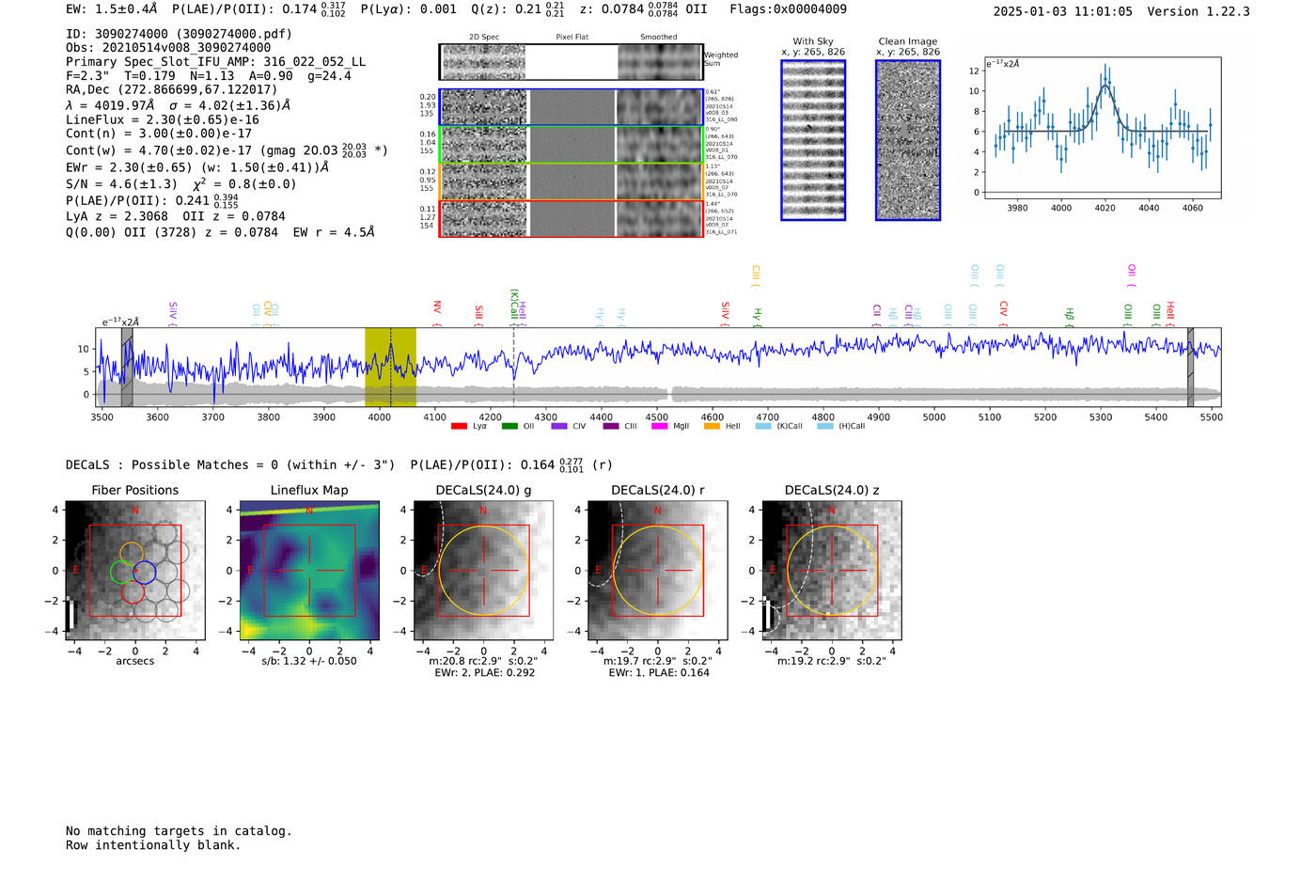Click the 'Obs: 20210514v008_3090274000' line
The width and height of the screenshot is (1316, 896).
[x=168, y=48]
